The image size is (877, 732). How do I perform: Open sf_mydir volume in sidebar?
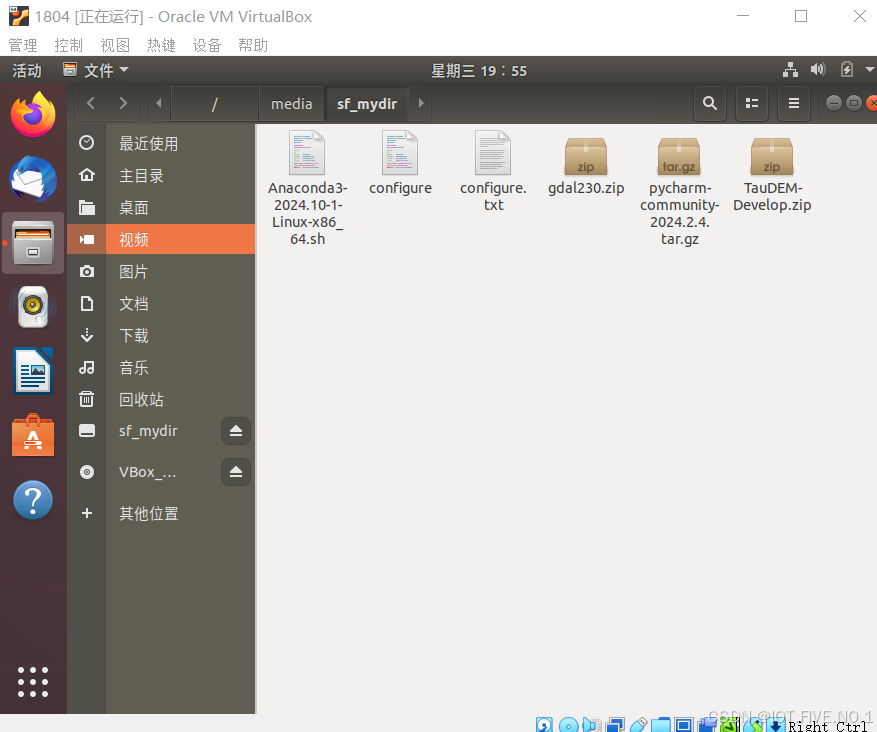point(148,431)
